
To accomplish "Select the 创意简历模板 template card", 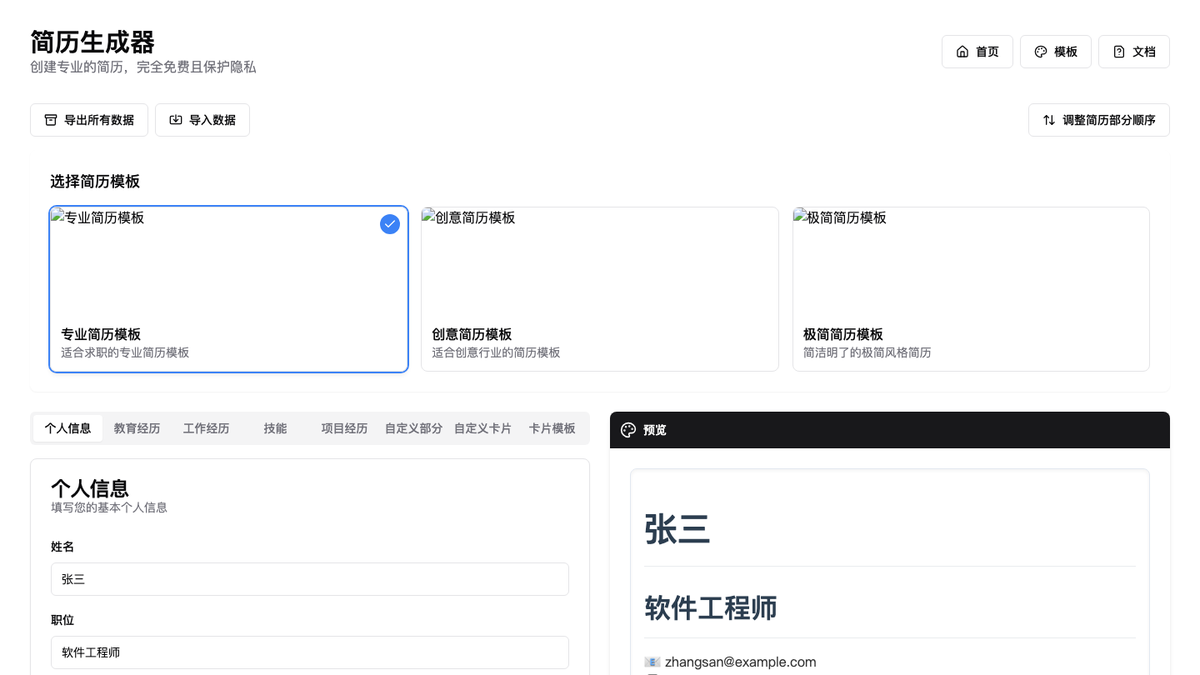I will coord(600,289).
